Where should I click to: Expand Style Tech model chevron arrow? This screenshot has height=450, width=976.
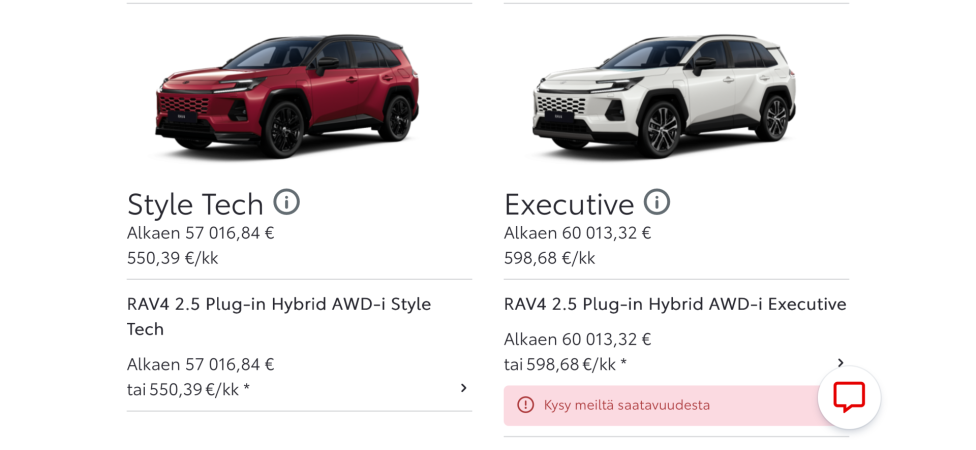(x=463, y=388)
